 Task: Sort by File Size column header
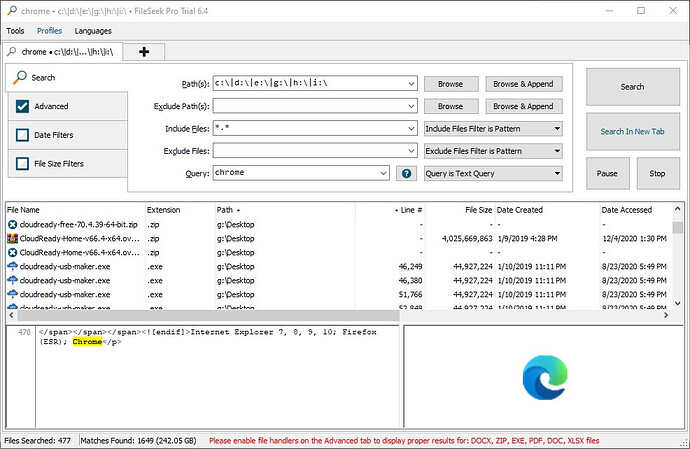click(460, 210)
